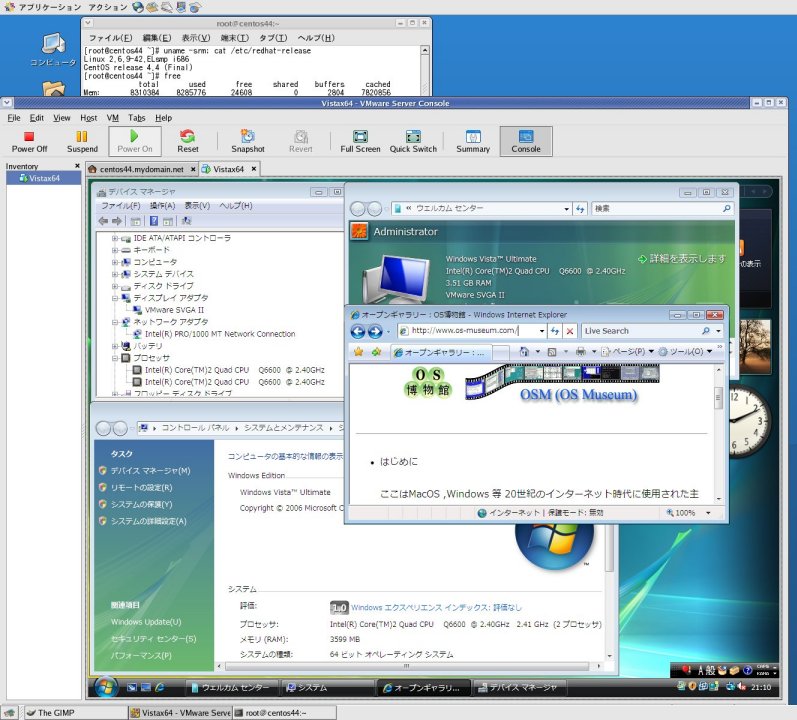
Task: Expand the IDE ATA/ATAPI controllers node
Action: 115,238
